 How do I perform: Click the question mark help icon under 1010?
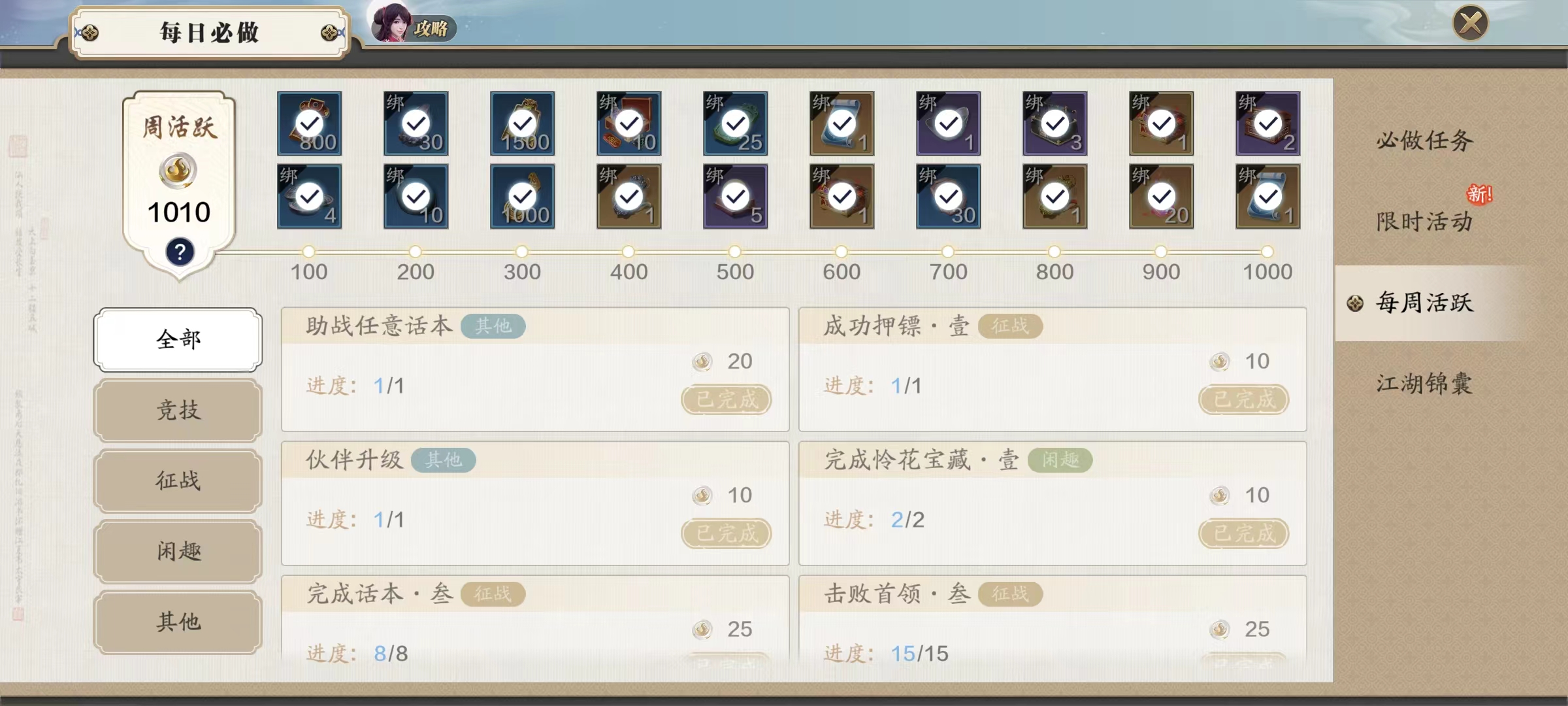tap(180, 252)
